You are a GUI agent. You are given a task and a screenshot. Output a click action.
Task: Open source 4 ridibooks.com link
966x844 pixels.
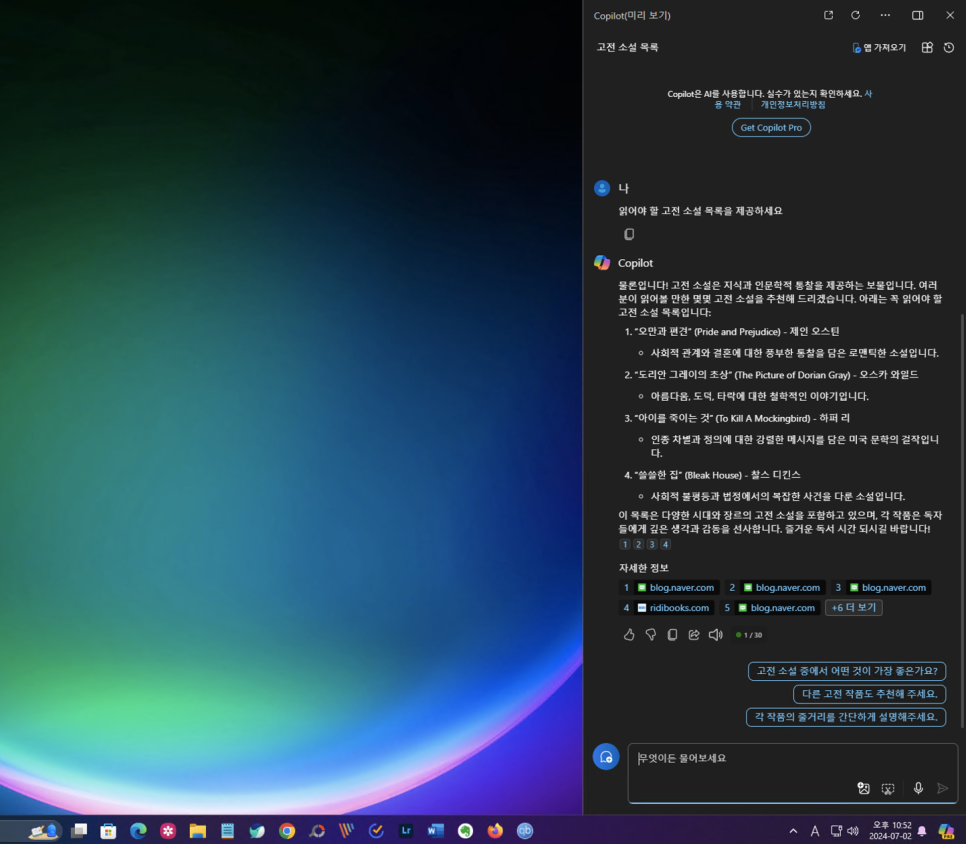pyautogui.click(x=666, y=608)
